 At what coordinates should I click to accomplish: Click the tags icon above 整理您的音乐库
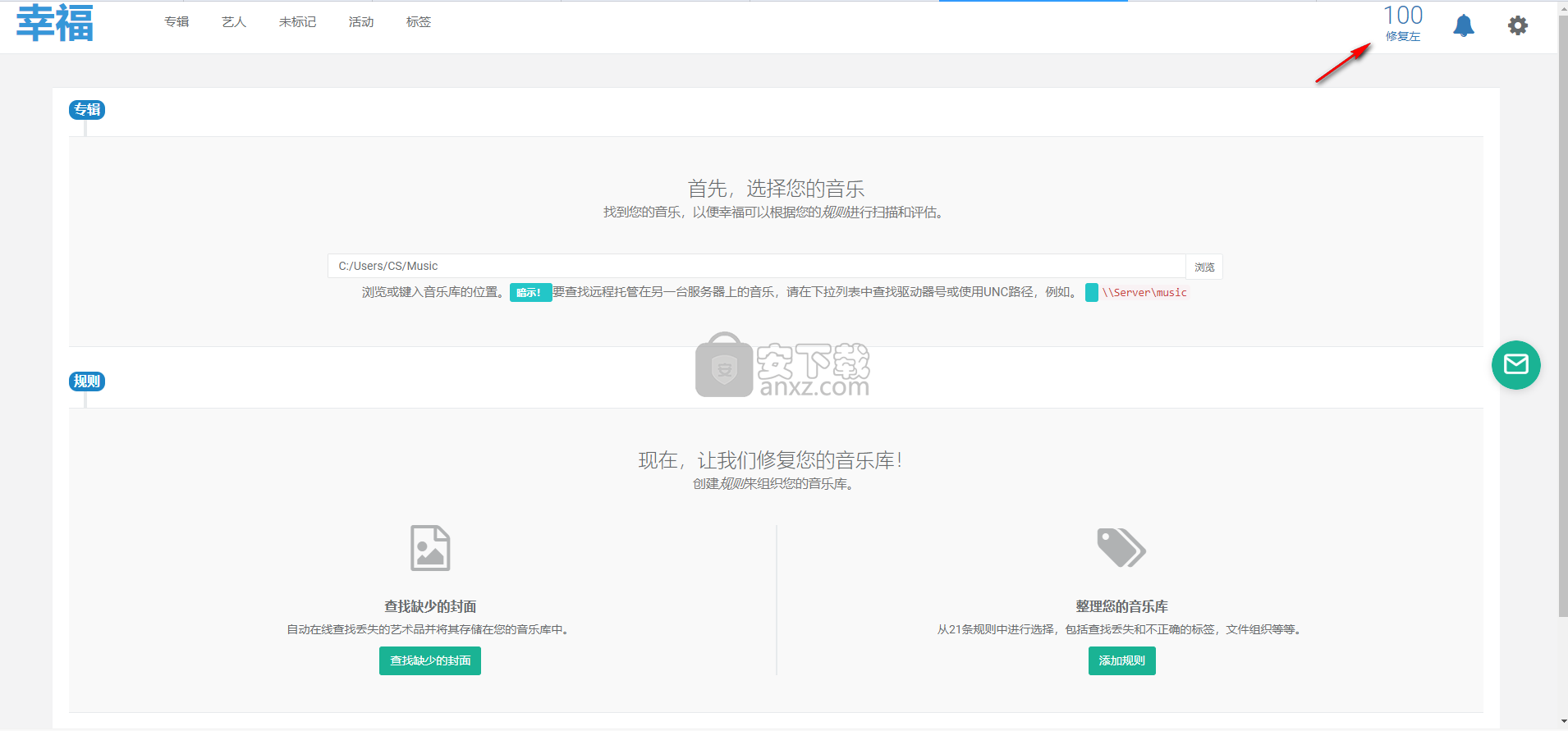tap(1121, 547)
